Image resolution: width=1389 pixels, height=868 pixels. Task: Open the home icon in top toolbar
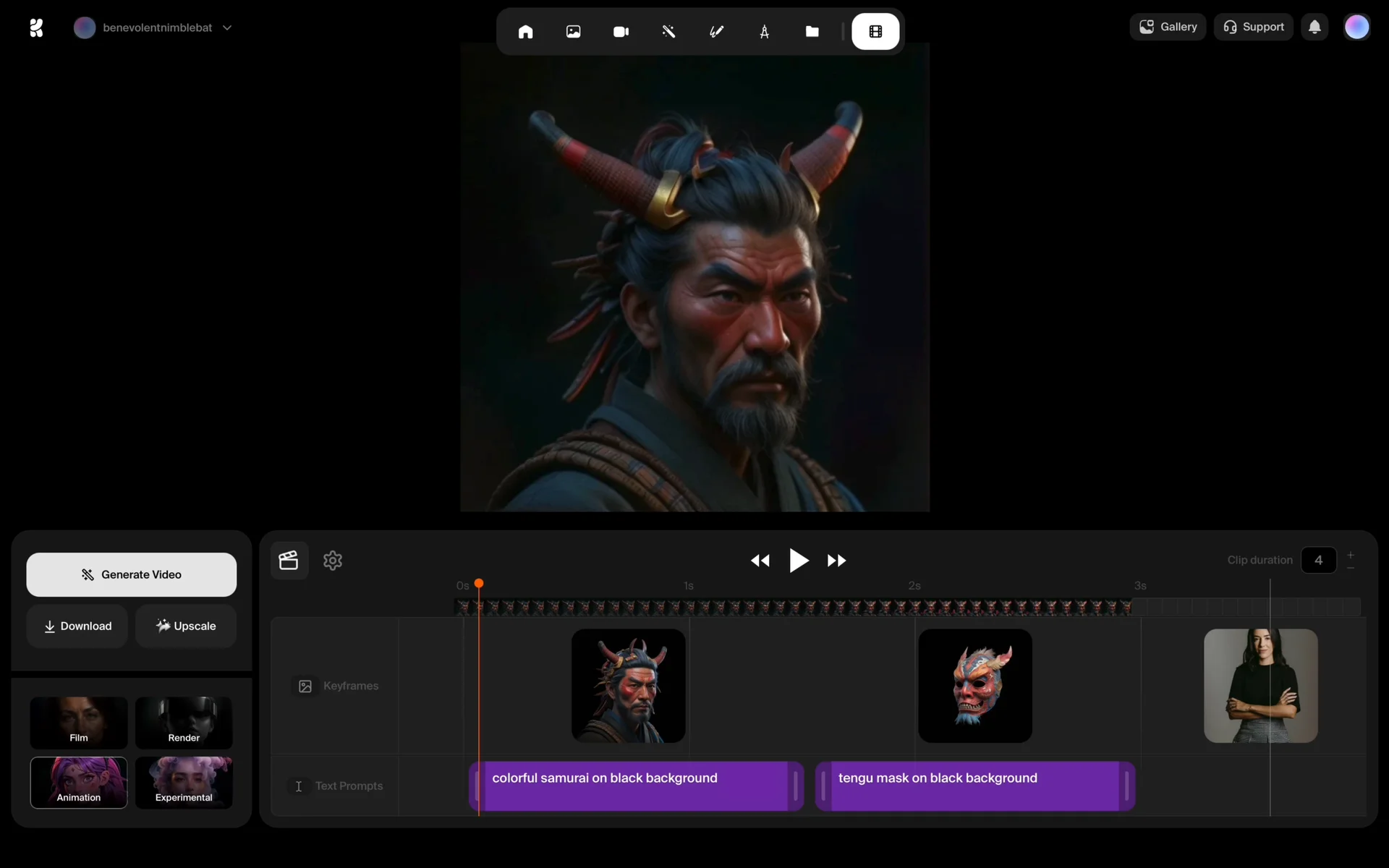525,32
